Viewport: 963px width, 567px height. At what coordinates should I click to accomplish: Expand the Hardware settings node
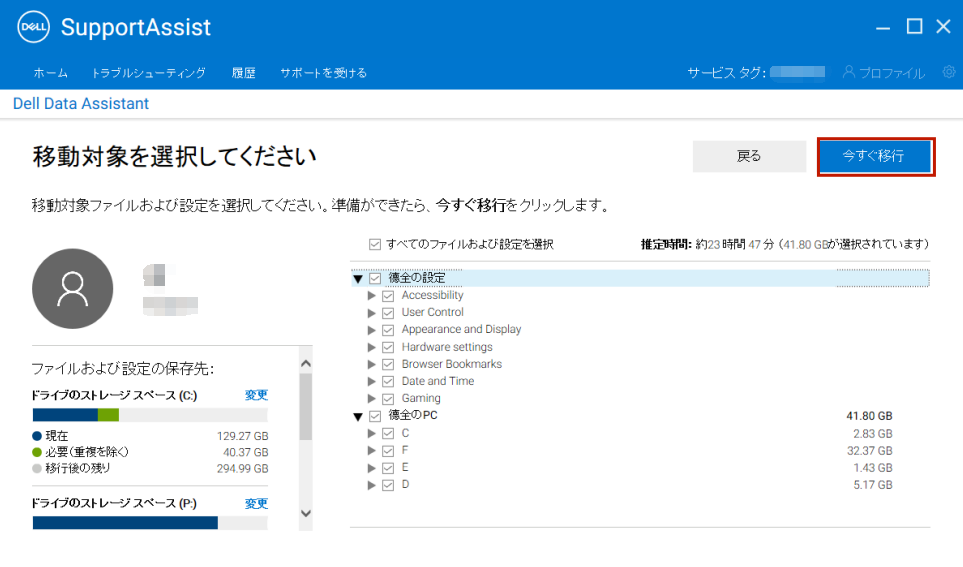click(372, 347)
